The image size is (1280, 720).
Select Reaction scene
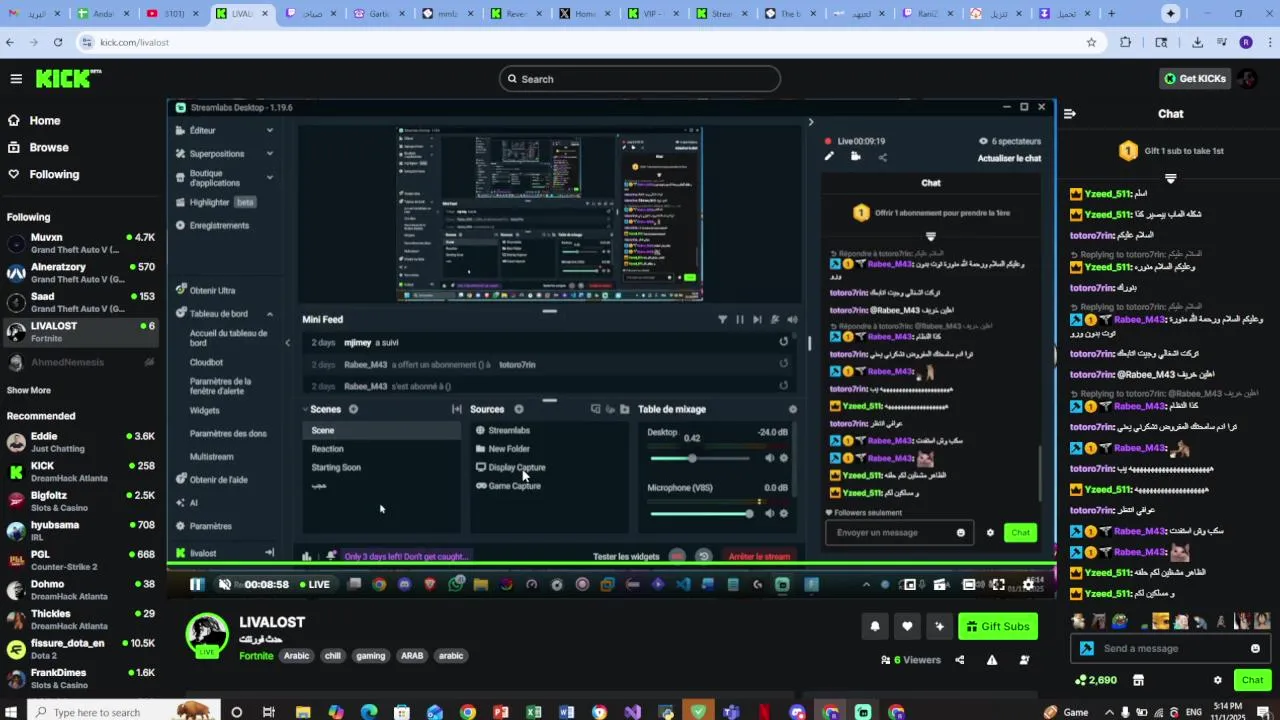point(327,449)
